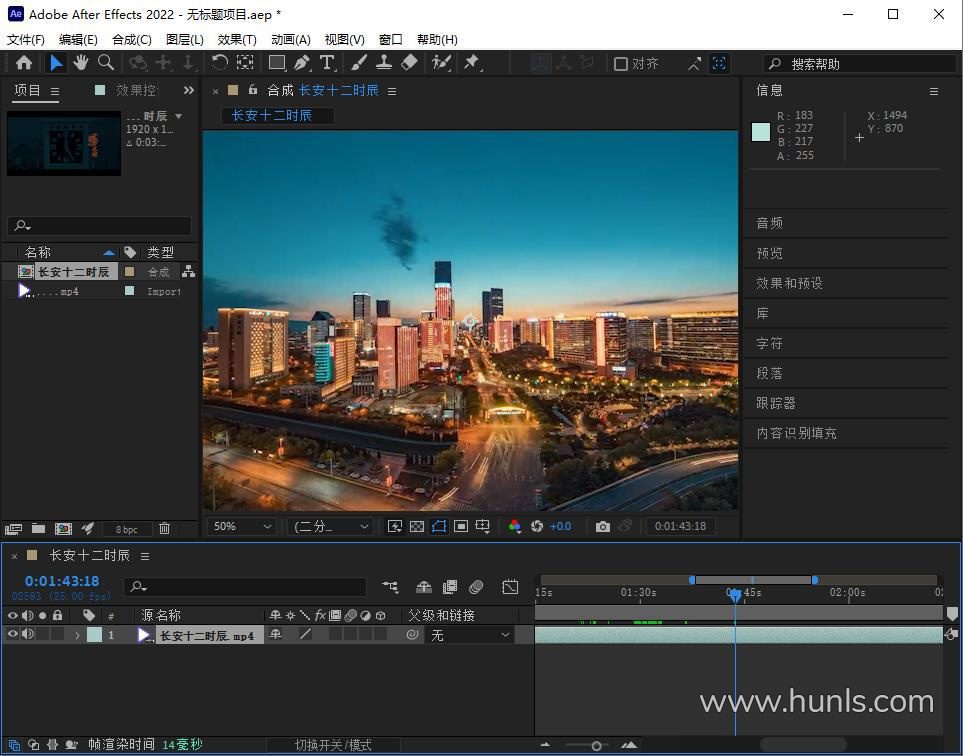Mute audio of the 长安十二时辰.mp4 layer
This screenshot has width=963, height=756.
coord(28,634)
